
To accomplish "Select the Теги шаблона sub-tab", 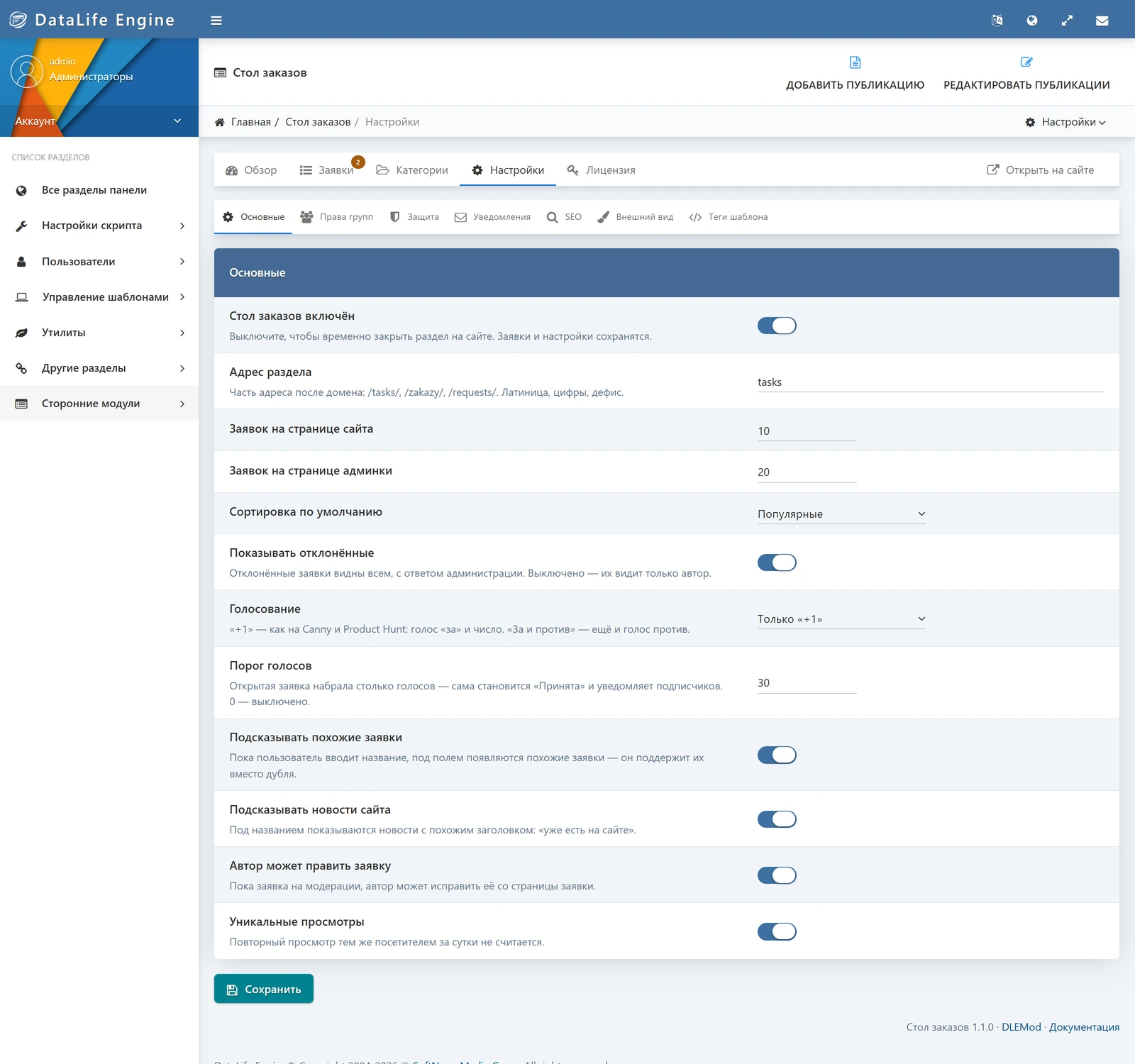I will pos(729,217).
